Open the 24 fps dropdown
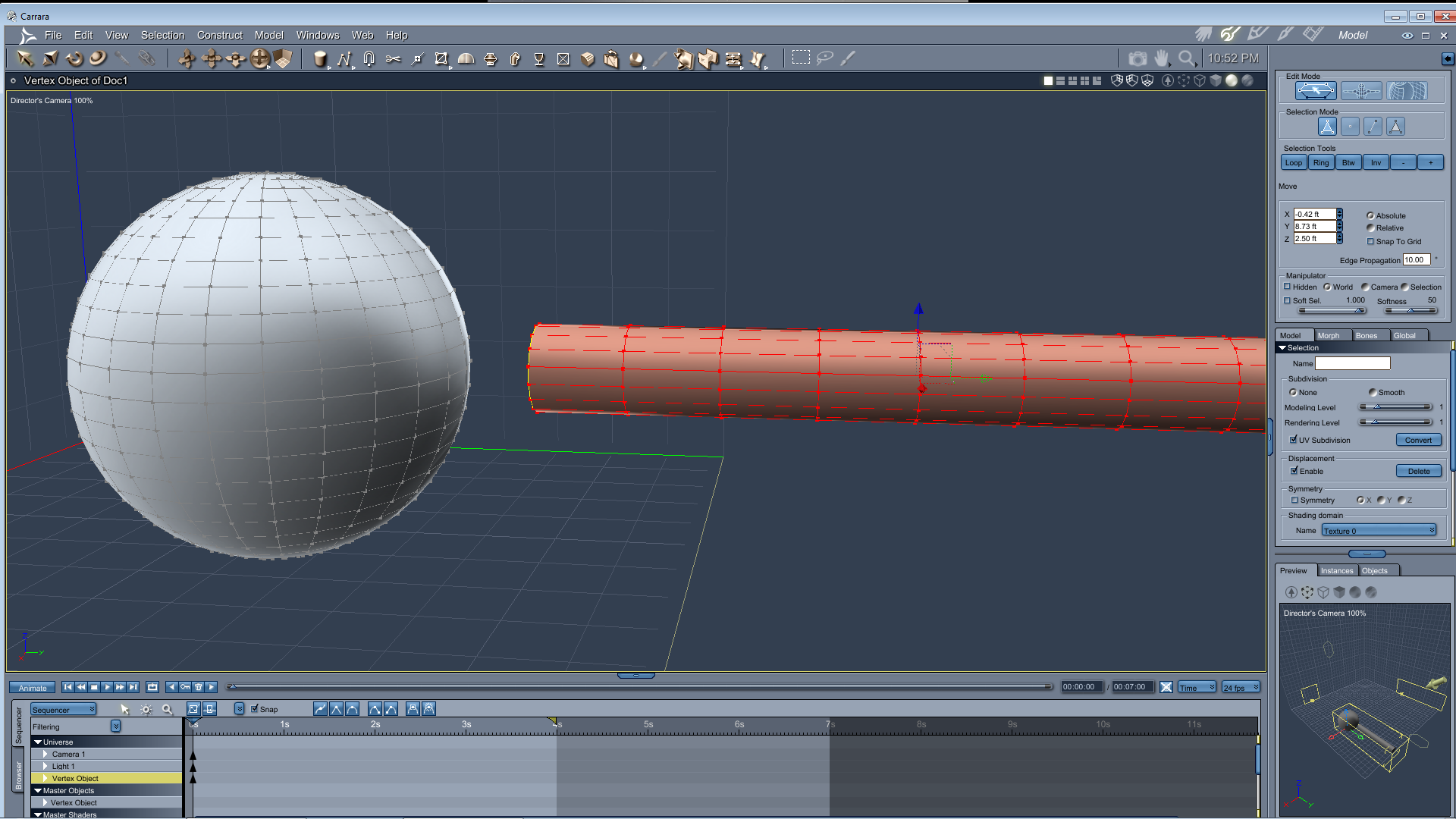 (1241, 687)
